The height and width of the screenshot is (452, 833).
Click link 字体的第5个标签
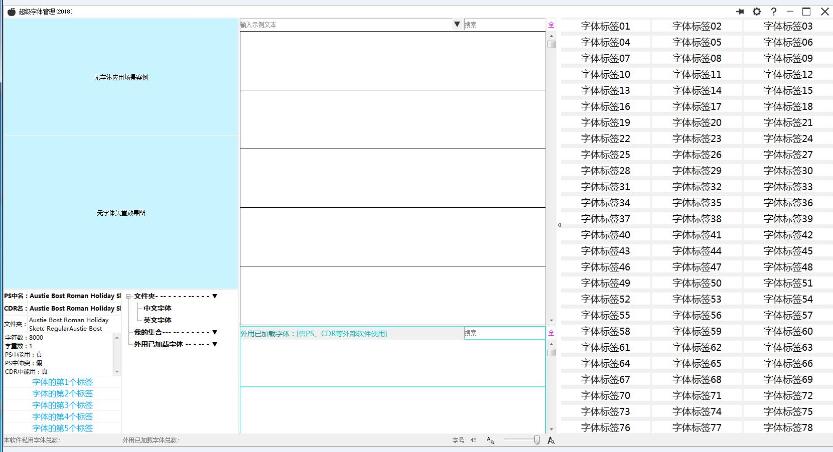click(x=62, y=428)
